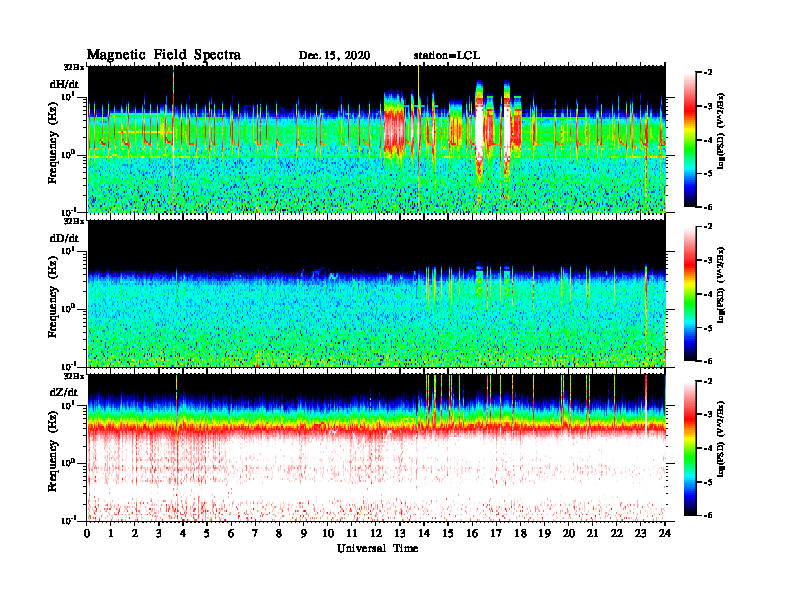The height and width of the screenshot is (612, 792).
Task: Click the hour 1 tick label on the time axis
Action: click(111, 534)
